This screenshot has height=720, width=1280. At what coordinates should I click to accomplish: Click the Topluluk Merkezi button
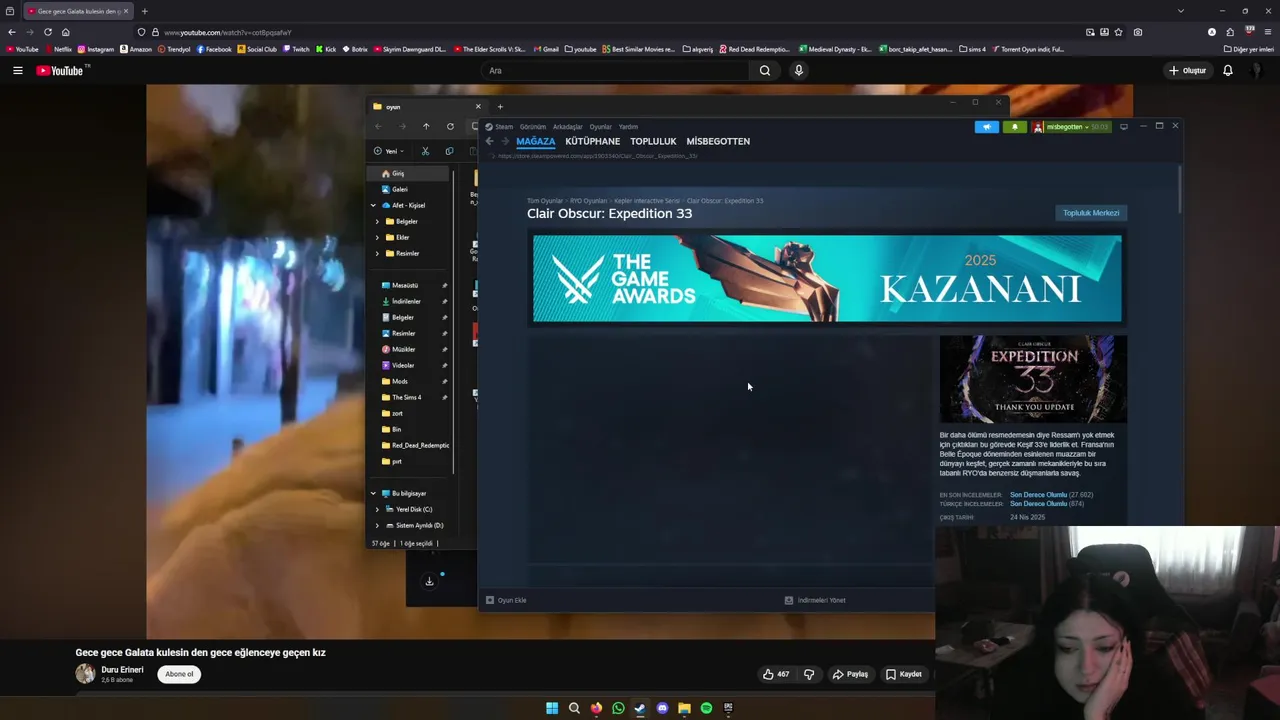click(x=1091, y=212)
